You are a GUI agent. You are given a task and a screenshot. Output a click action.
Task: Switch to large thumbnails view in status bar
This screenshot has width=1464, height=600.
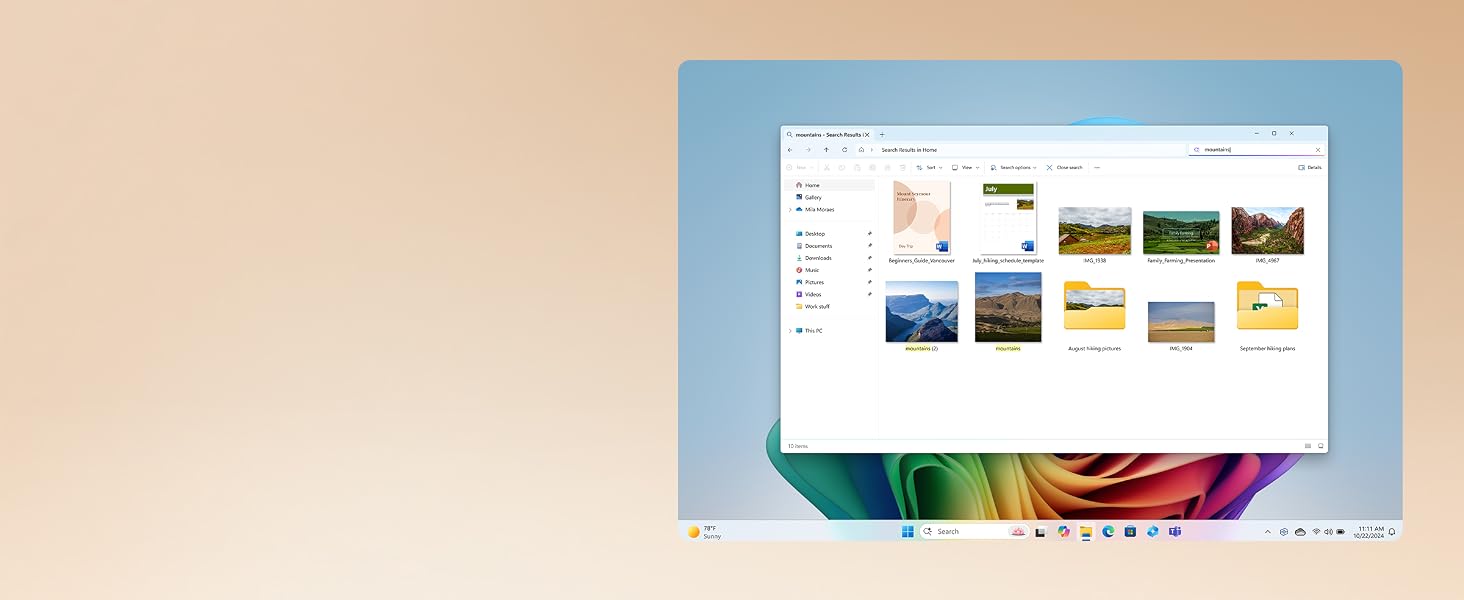coord(1320,446)
